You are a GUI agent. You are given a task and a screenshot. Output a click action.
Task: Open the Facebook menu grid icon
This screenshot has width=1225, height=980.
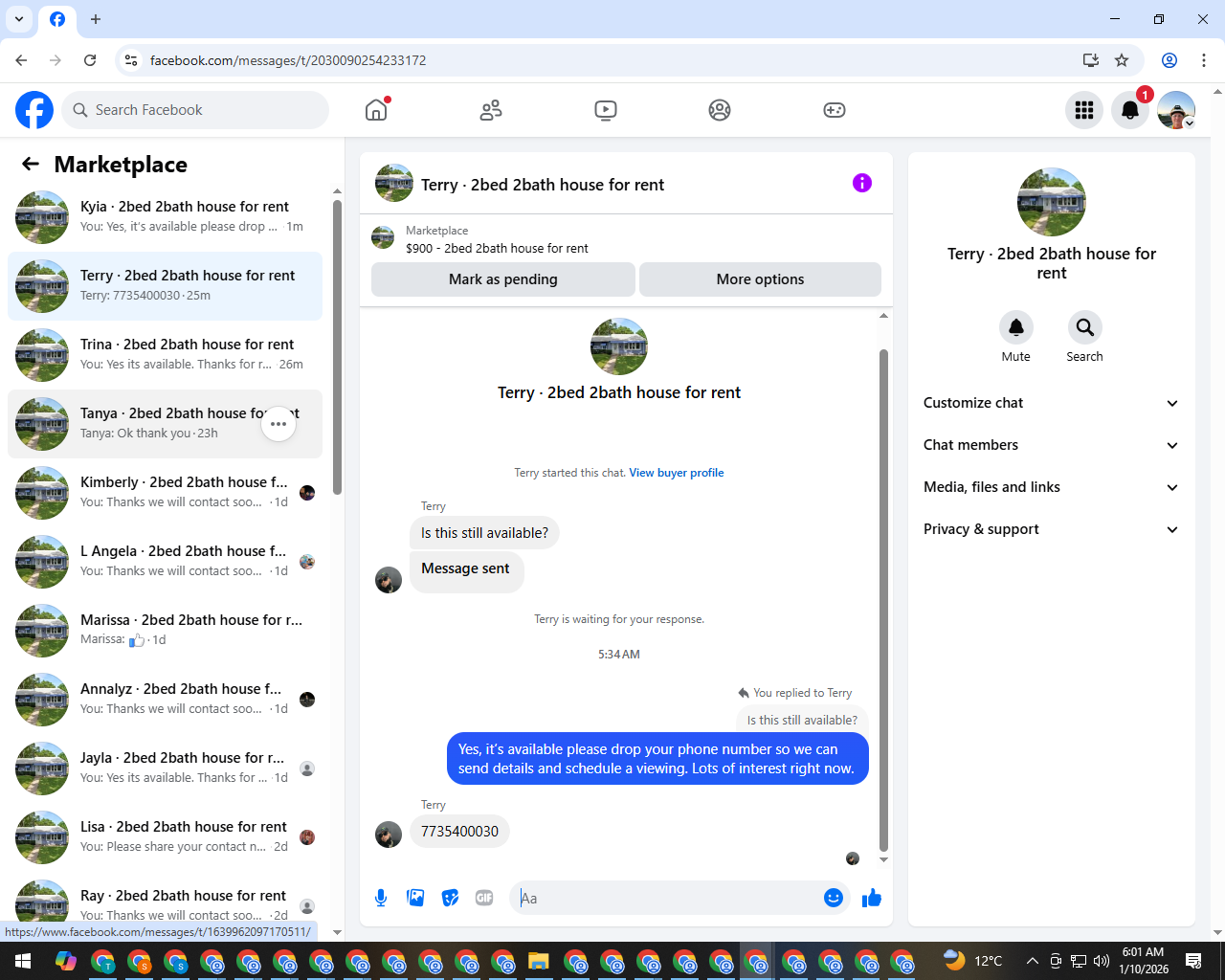tap(1084, 110)
